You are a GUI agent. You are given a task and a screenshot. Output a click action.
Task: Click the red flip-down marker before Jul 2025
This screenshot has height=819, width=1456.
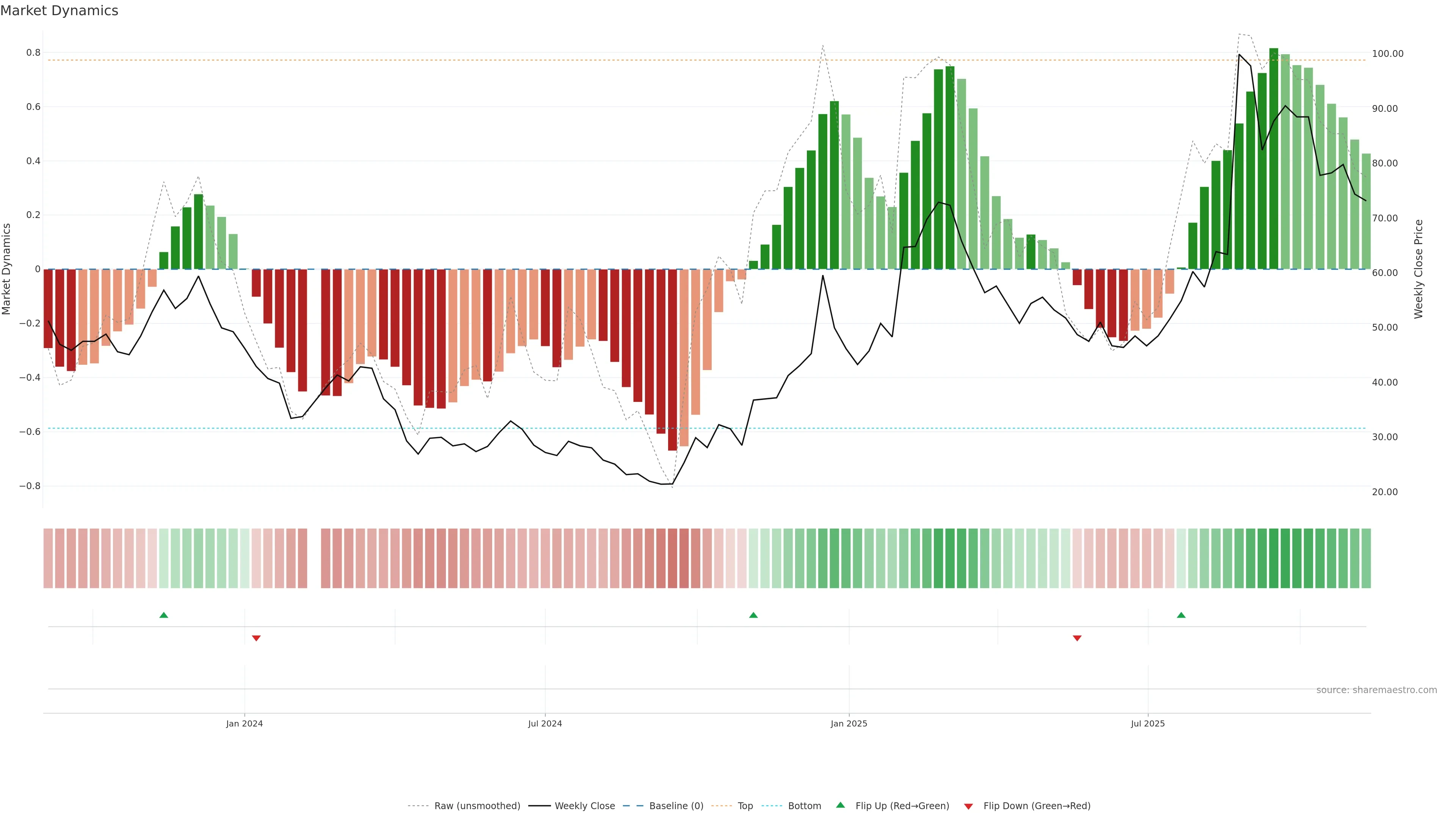[x=1077, y=638]
